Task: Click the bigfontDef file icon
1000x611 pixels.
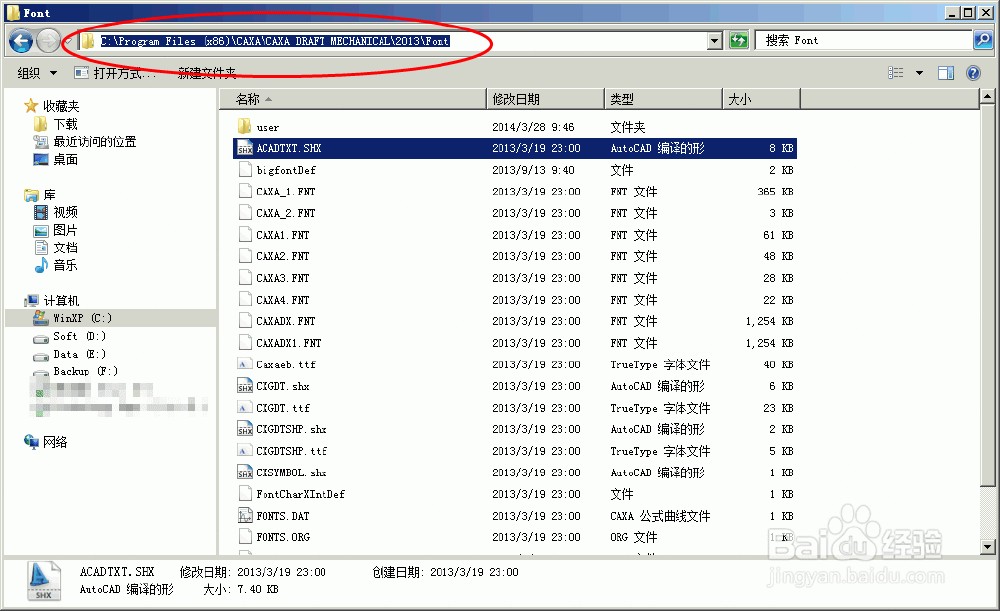Action: point(245,170)
